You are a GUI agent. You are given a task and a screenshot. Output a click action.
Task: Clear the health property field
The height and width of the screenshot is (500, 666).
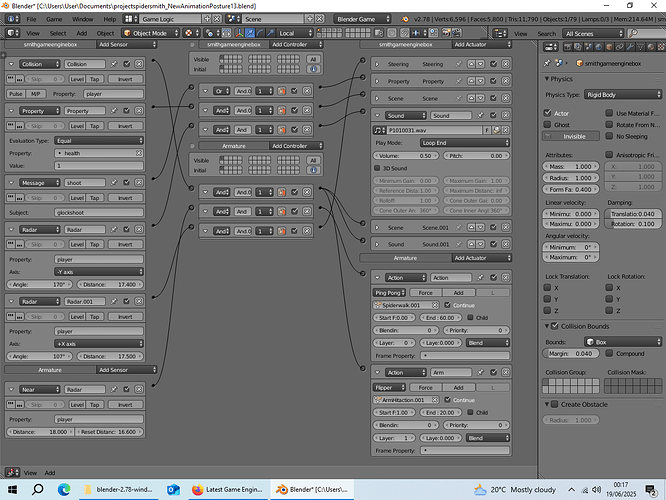tap(139, 153)
